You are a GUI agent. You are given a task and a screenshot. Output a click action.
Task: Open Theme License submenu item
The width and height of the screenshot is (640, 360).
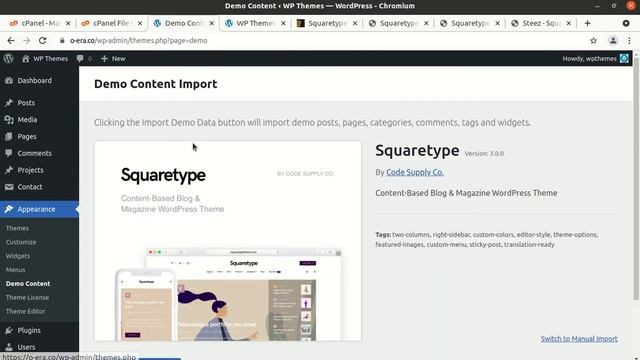click(27, 298)
